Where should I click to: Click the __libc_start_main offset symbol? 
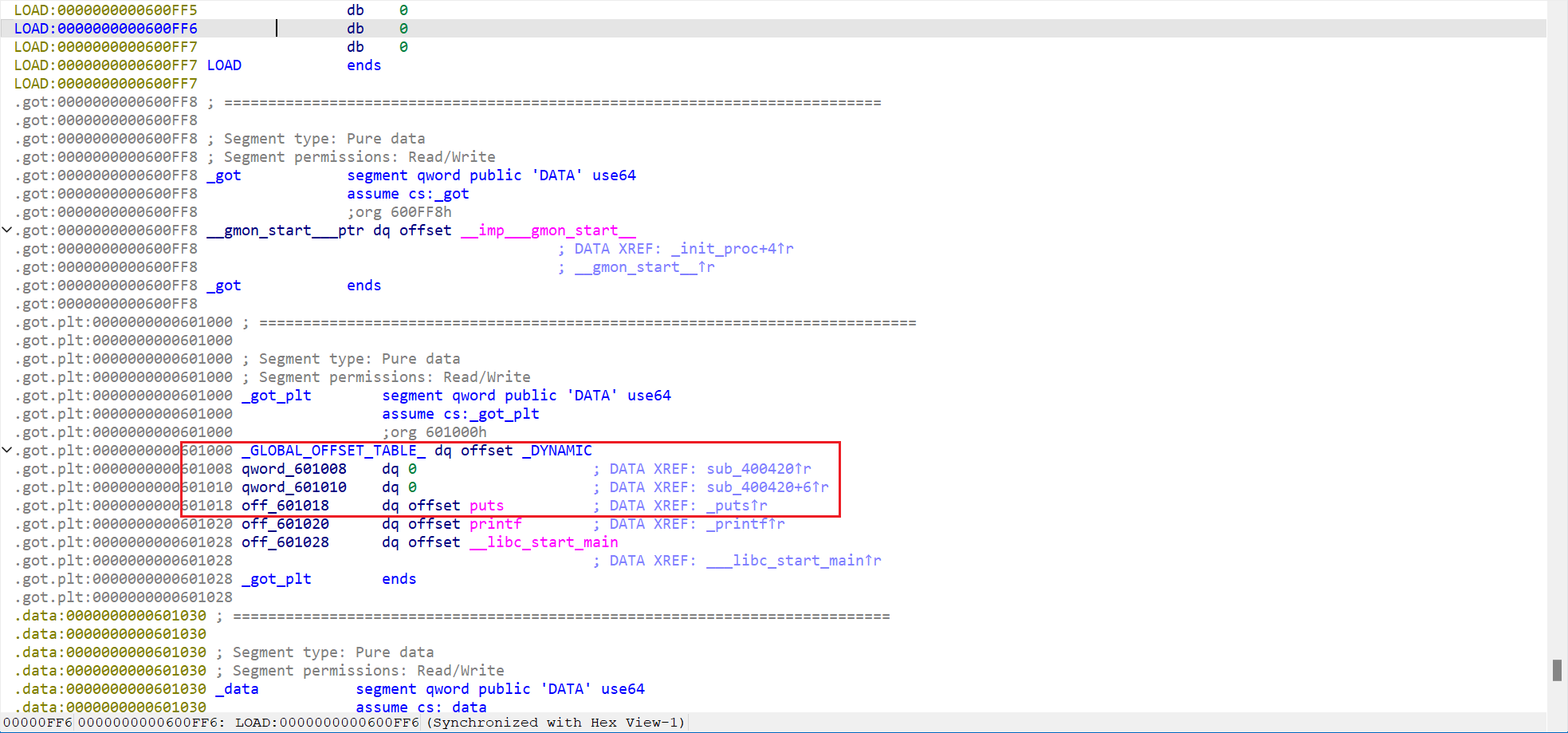(x=544, y=542)
